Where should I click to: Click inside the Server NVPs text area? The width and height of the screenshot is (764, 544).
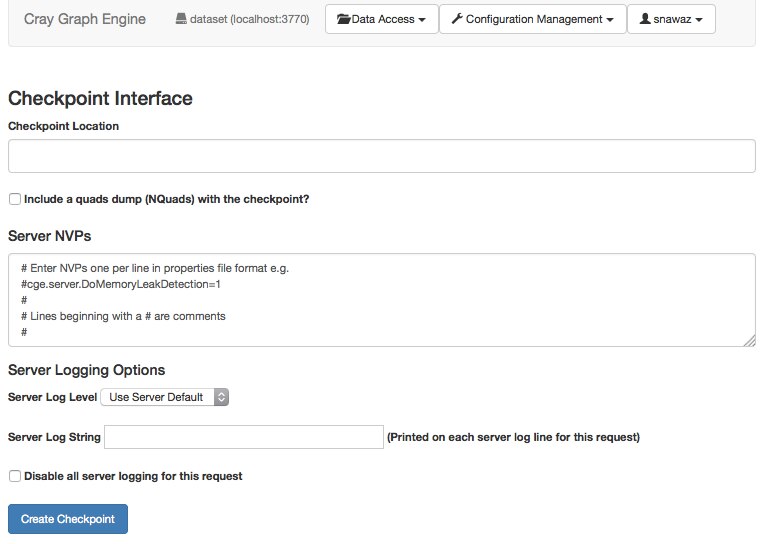tap(381, 300)
